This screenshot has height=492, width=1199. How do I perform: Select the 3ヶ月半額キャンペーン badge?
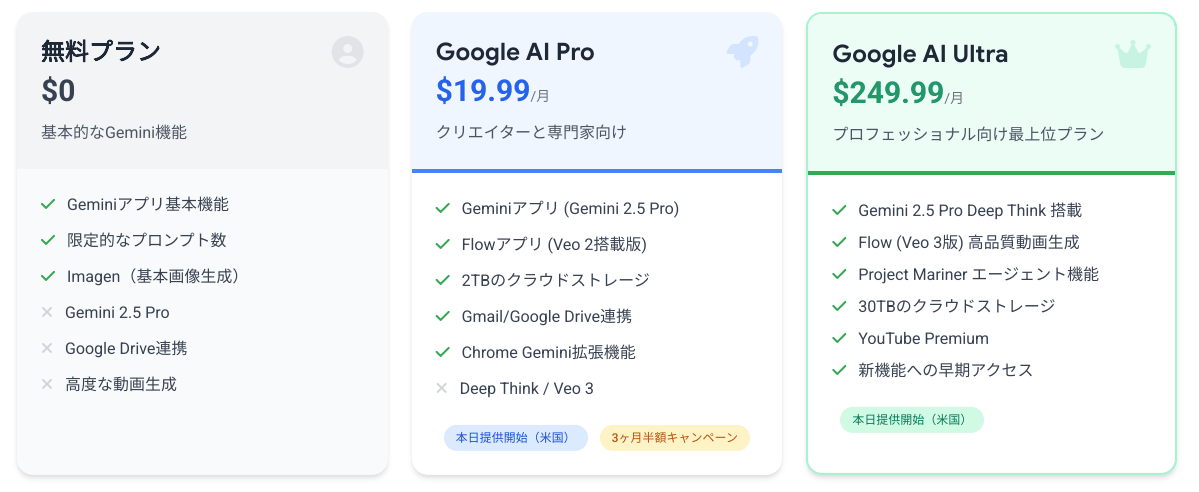tap(674, 438)
